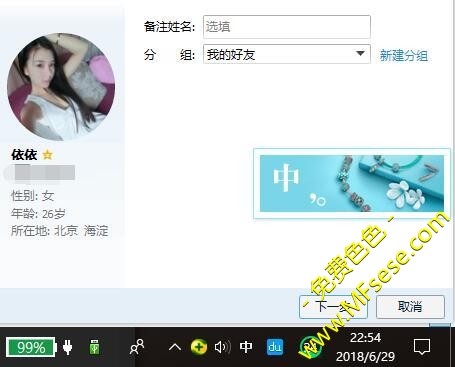Viewport: 455px width, 367px height.
Task: Click the blue du input method icon
Action: [x=275, y=347]
